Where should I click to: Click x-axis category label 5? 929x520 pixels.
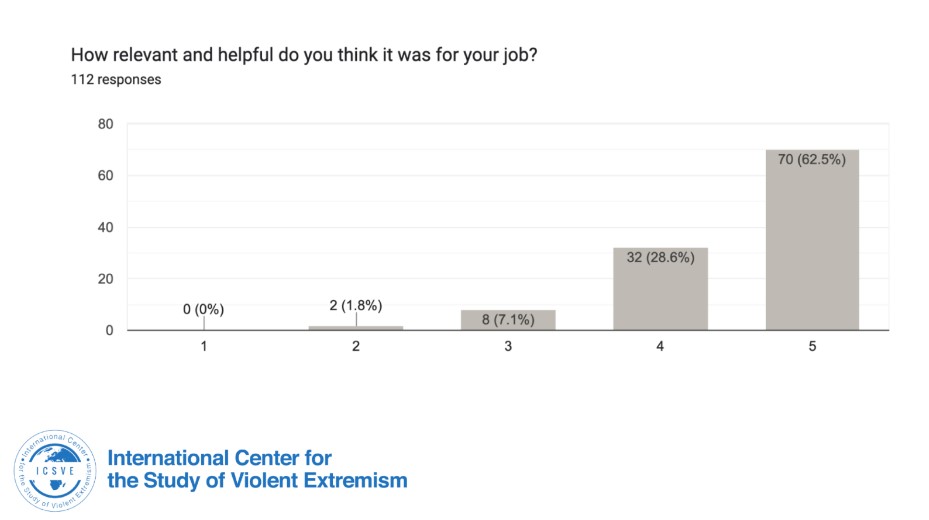tap(812, 346)
